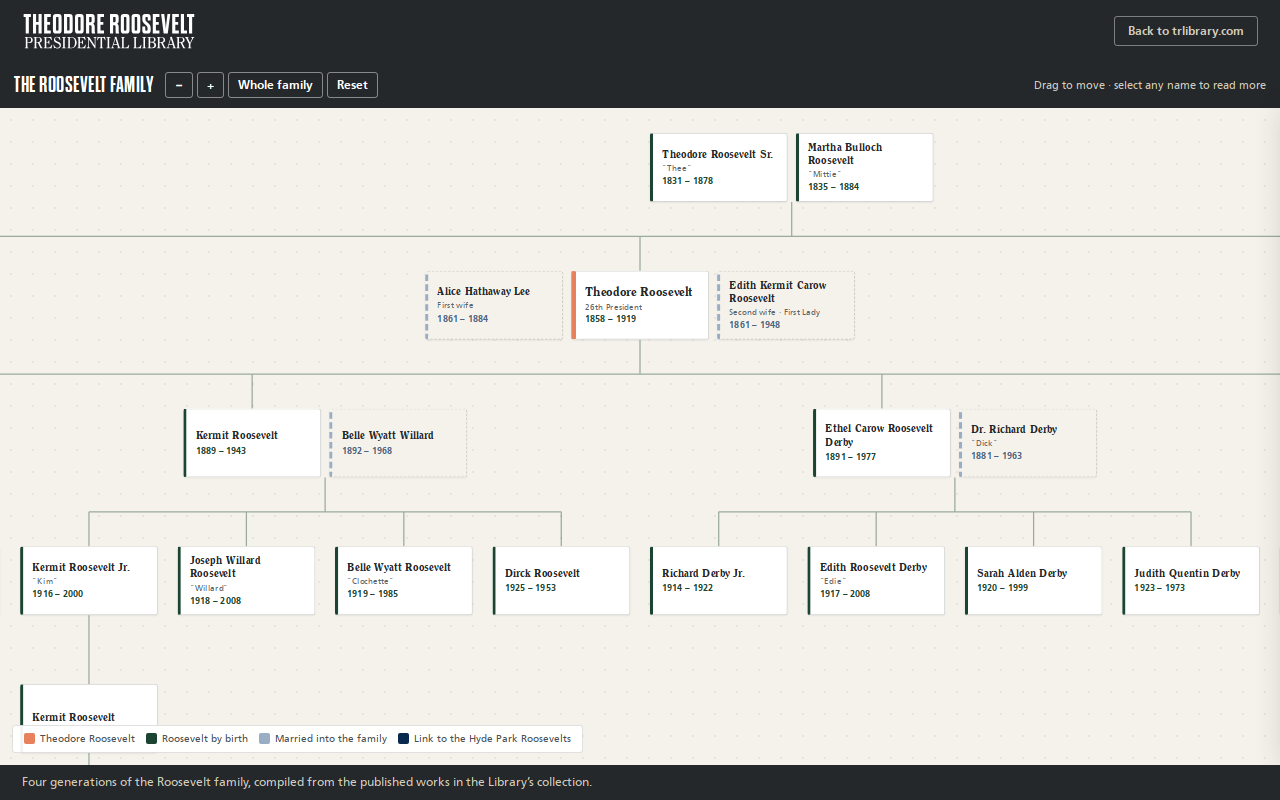1280x800 pixels.
Task: Show the Whole family view
Action: tap(275, 85)
